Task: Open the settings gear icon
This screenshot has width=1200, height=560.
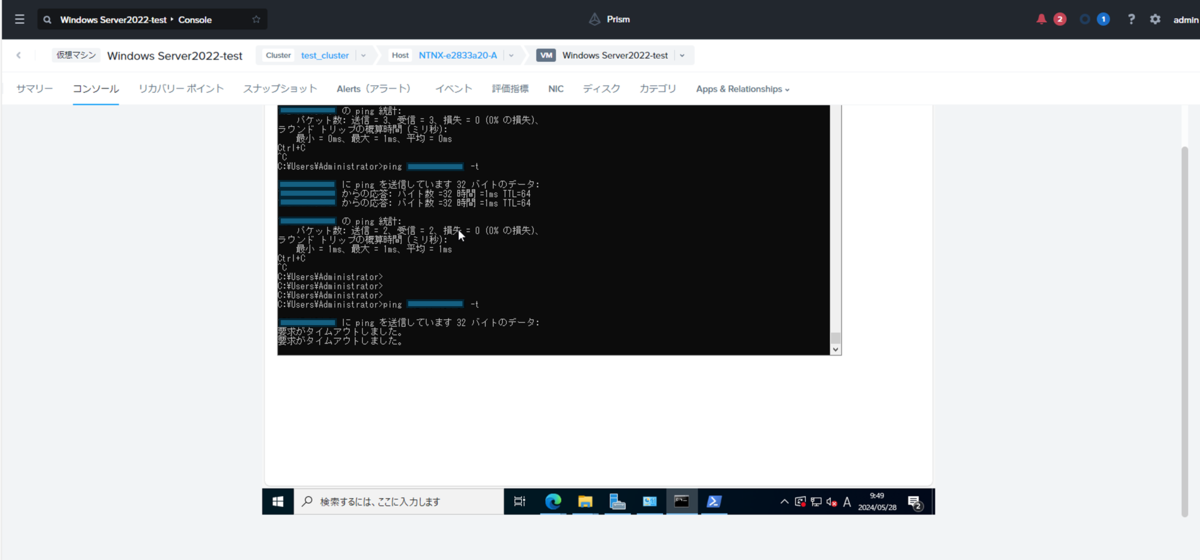Action: point(1155,19)
